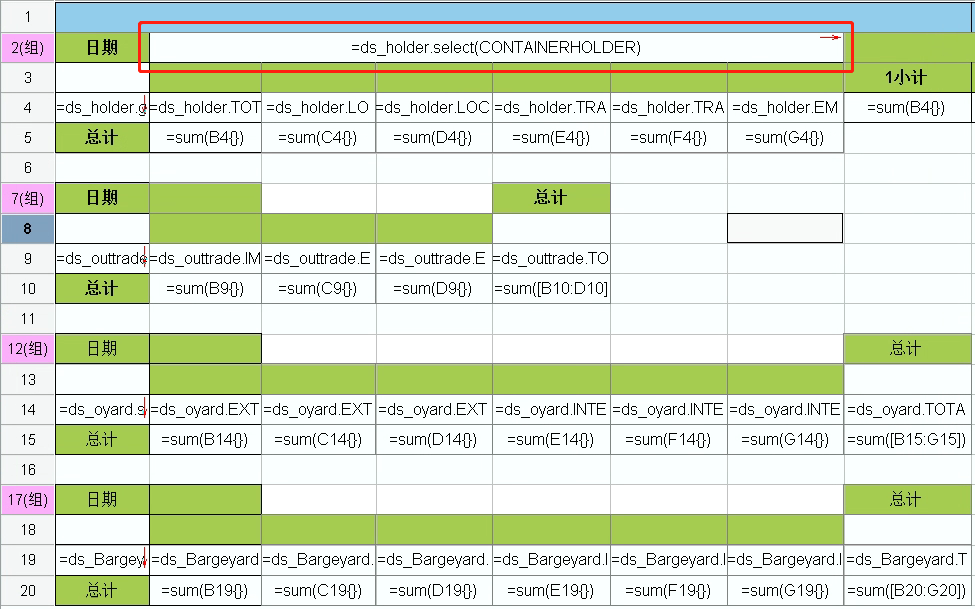Click the 总计 header in row 7
The height and width of the screenshot is (609, 975).
pos(551,198)
